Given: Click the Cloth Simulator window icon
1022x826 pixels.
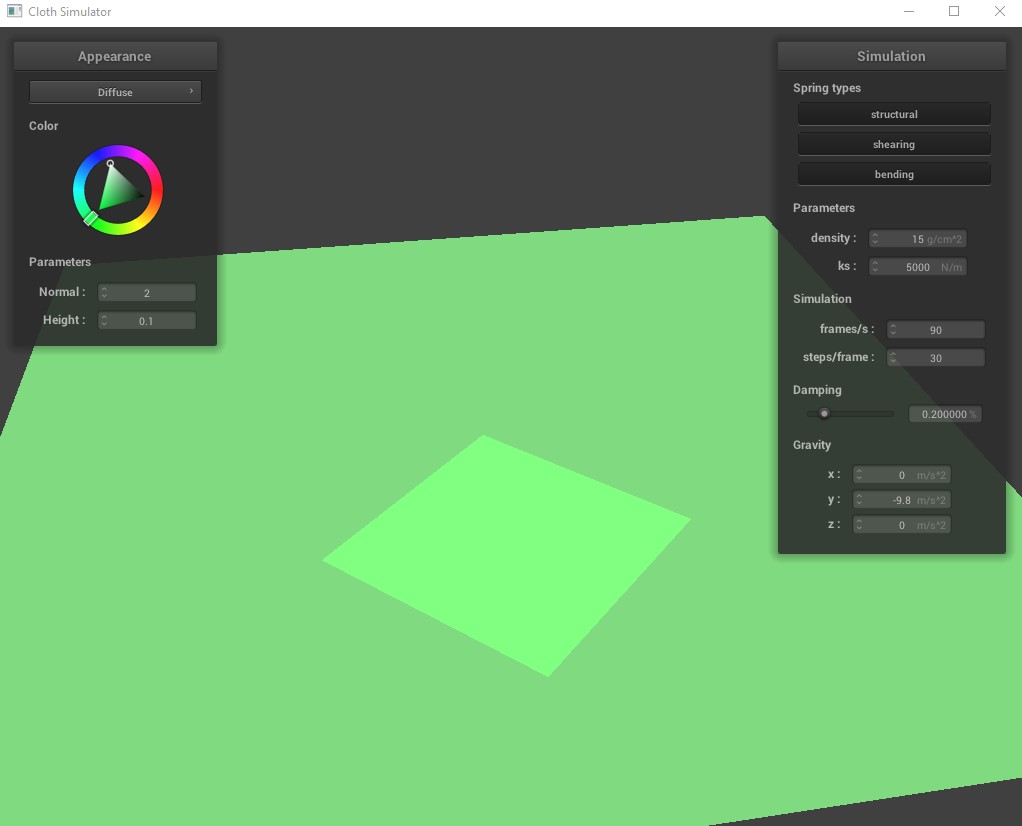Looking at the screenshot, I should 14,12.
